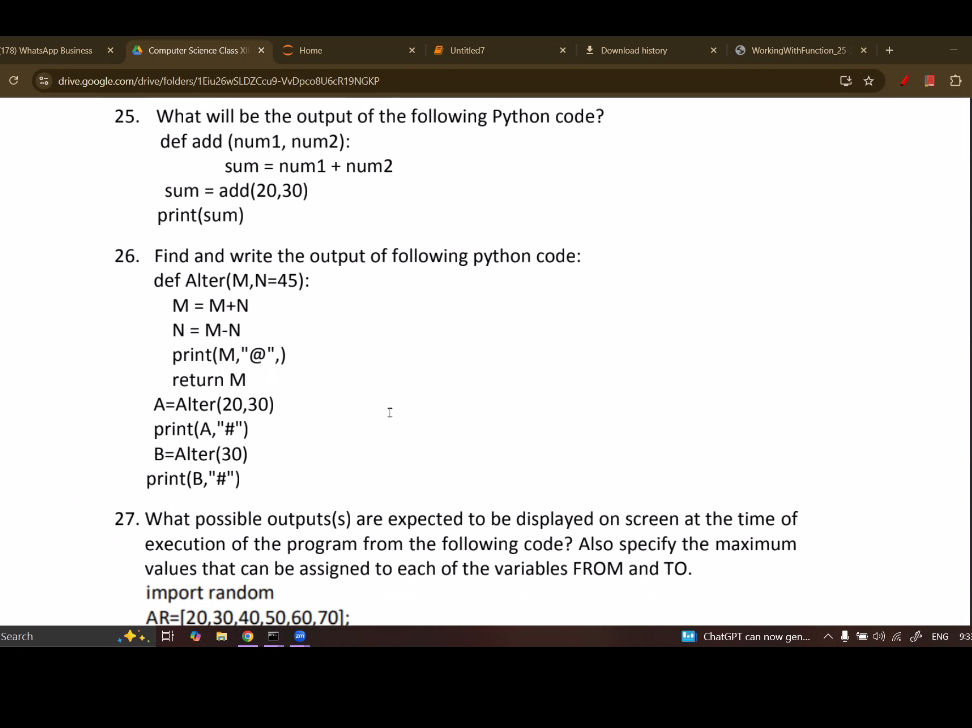Close the Computer Science Class XII tab
Viewport: 972px width, 728px height.
coord(261,50)
